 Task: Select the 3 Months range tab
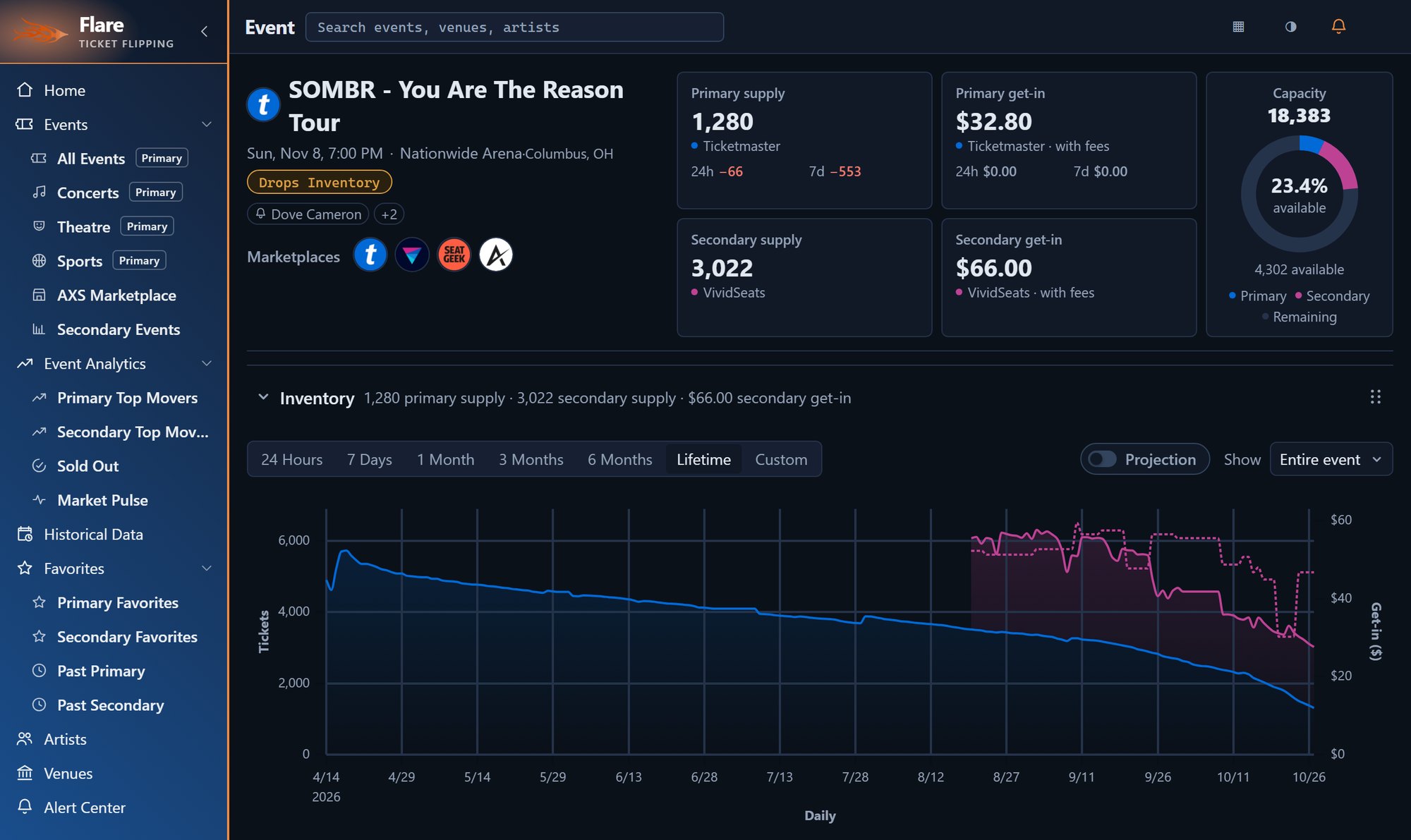[x=531, y=459]
